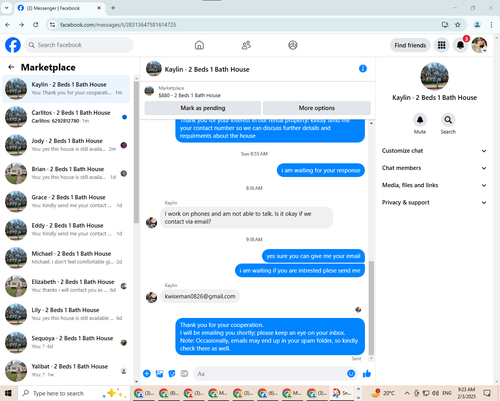Open Lily conversation
Image resolution: width=500 pixels, height=401 pixels.
pos(66,314)
